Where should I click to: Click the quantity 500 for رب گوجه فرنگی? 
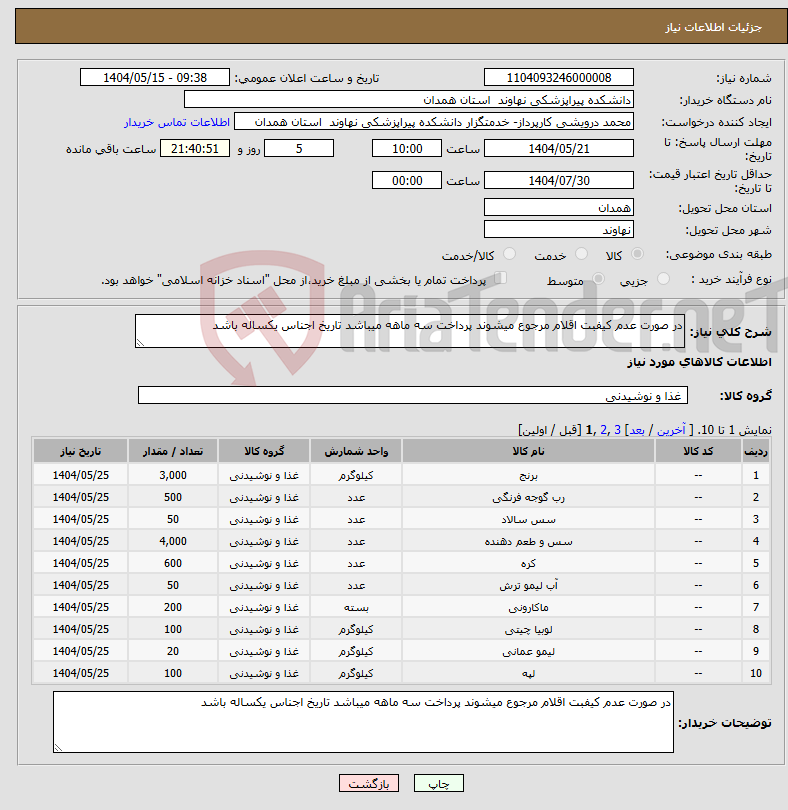tap(173, 497)
